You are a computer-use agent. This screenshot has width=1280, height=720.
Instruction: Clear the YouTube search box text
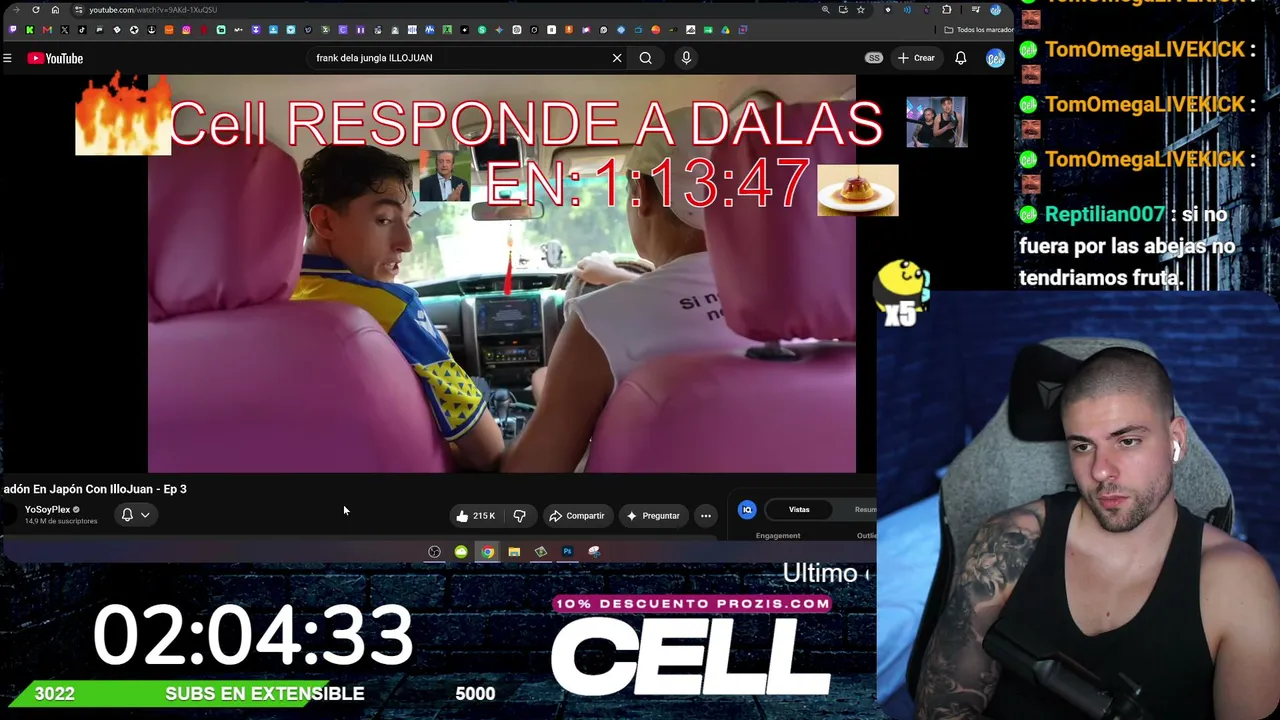tap(617, 58)
